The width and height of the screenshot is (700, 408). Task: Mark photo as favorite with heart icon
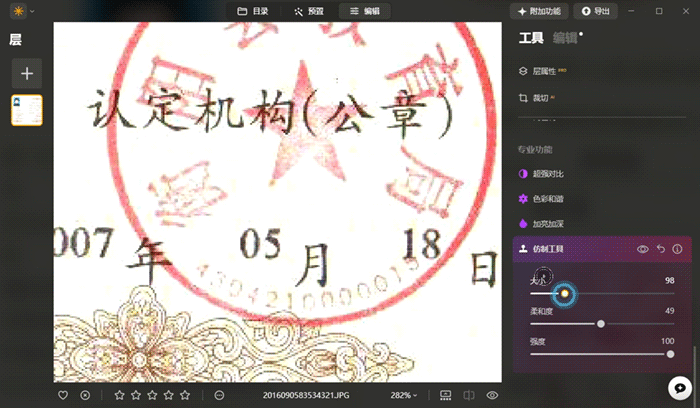coord(63,395)
